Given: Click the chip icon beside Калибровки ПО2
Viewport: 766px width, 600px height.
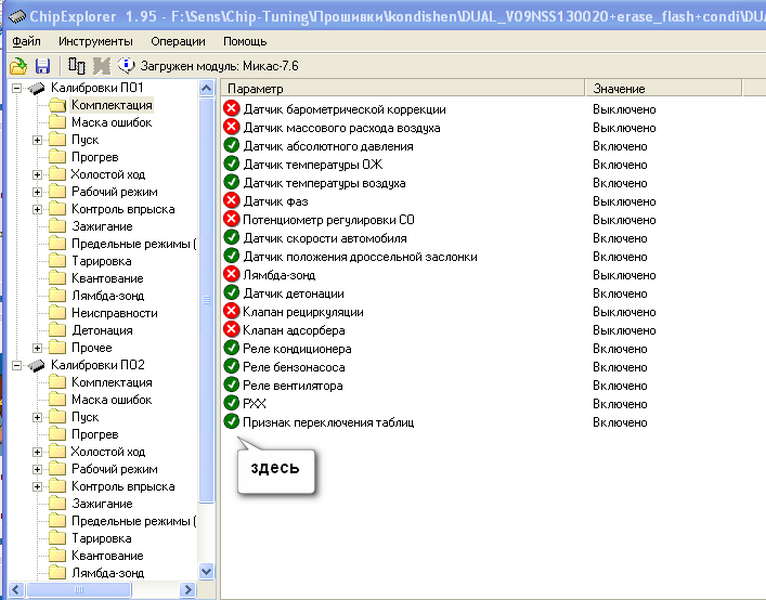Looking at the screenshot, I should [37, 365].
